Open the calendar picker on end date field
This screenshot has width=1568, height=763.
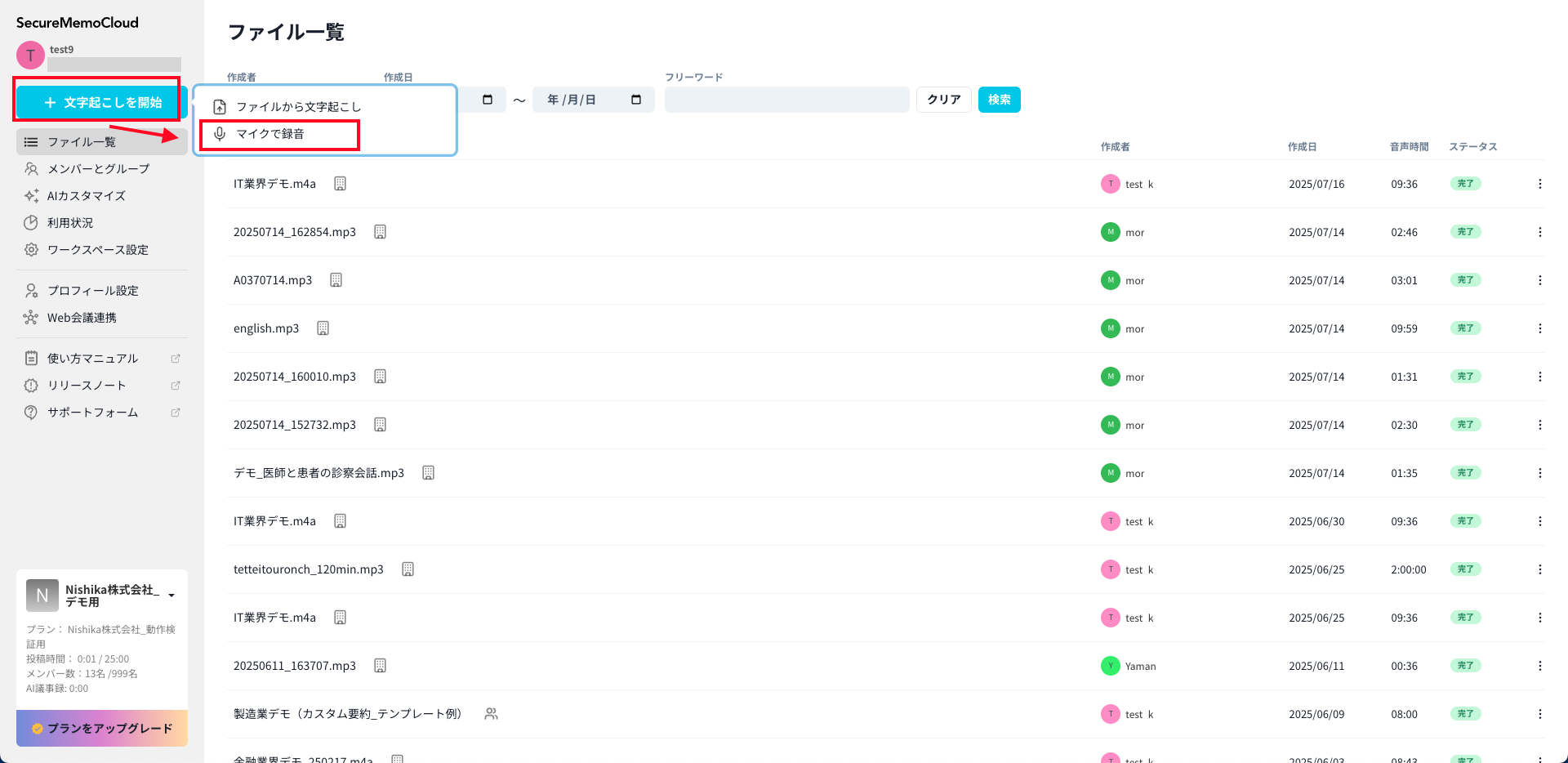(636, 100)
